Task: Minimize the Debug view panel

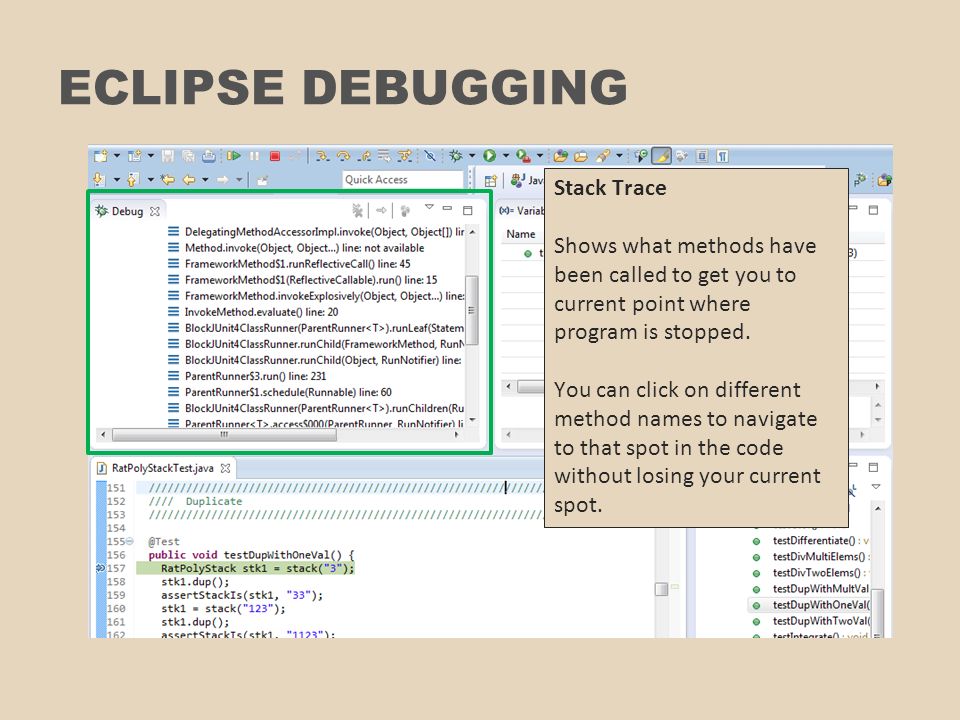Action: coord(448,209)
